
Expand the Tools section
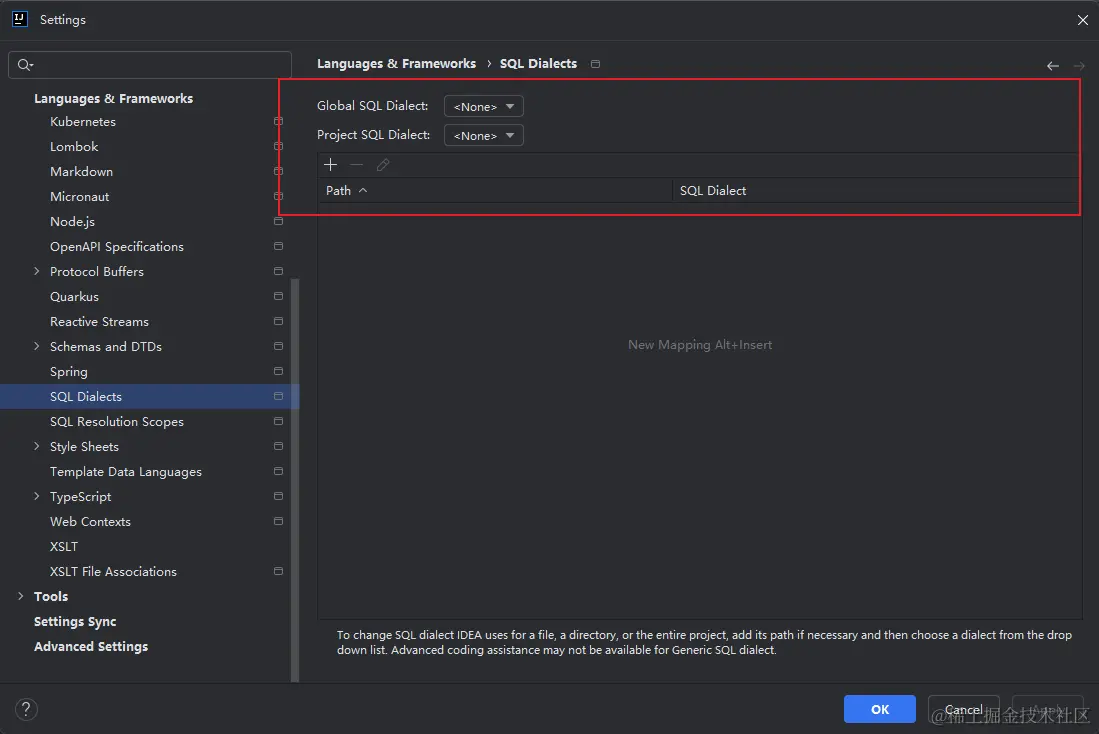[22, 596]
